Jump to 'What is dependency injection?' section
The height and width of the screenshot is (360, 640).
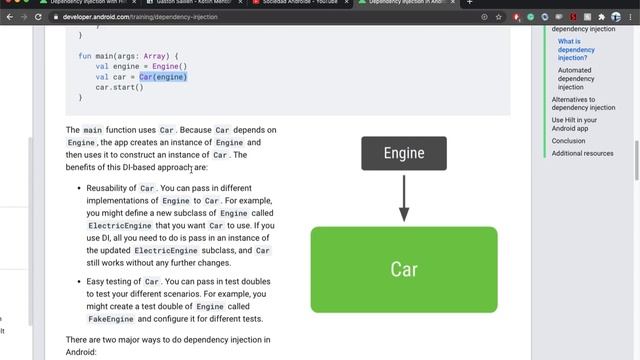576,49
